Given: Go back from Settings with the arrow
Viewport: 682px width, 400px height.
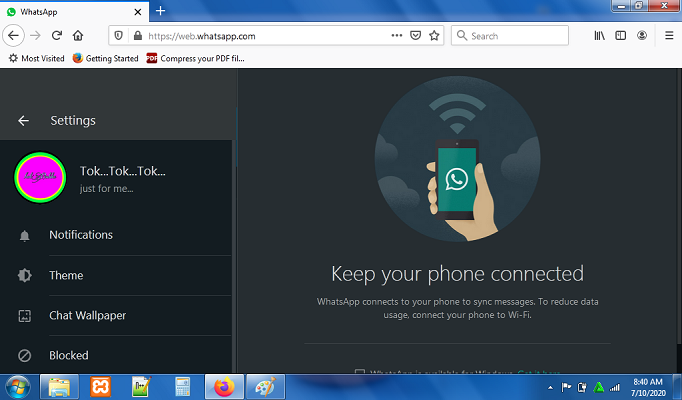Looking at the screenshot, I should click(x=23, y=121).
